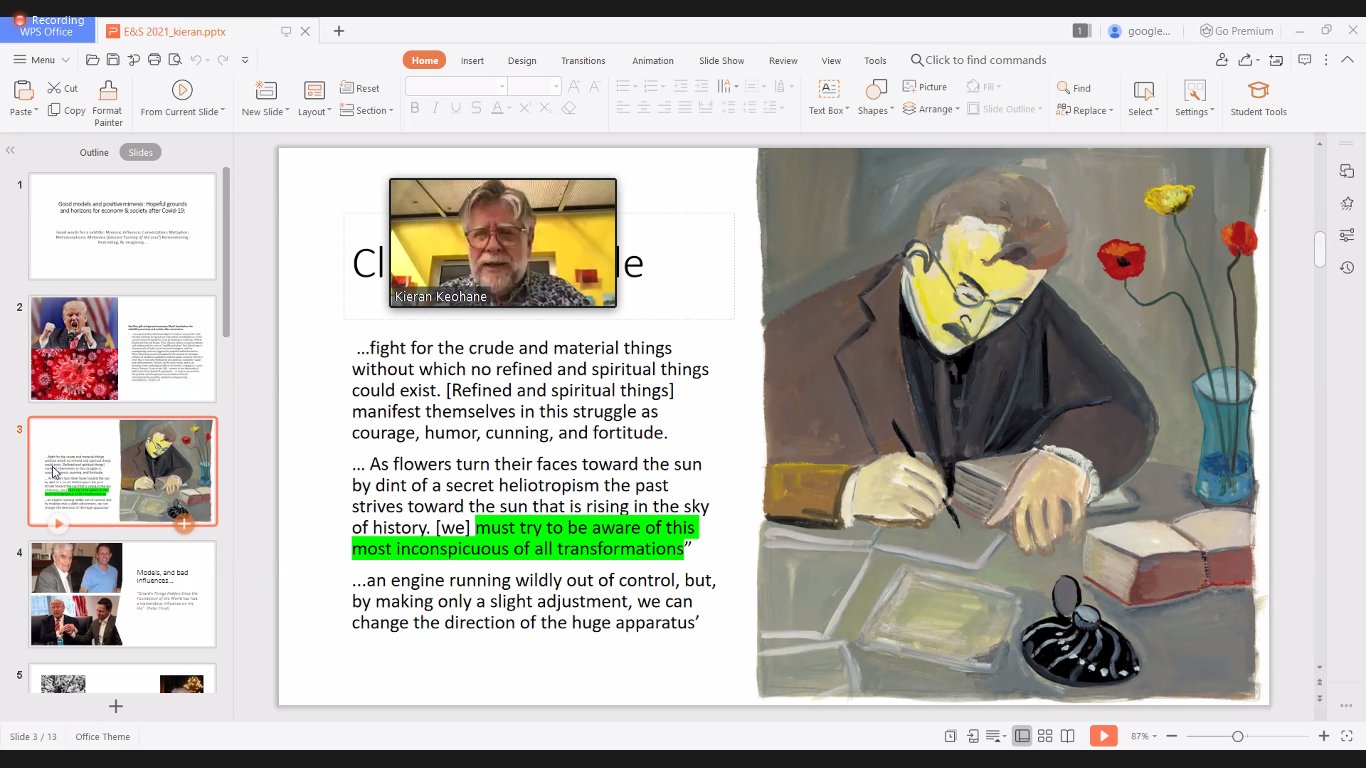This screenshot has height=768, width=1366.
Task: Toggle Normal view icon in status bar
Action: coord(1022,736)
